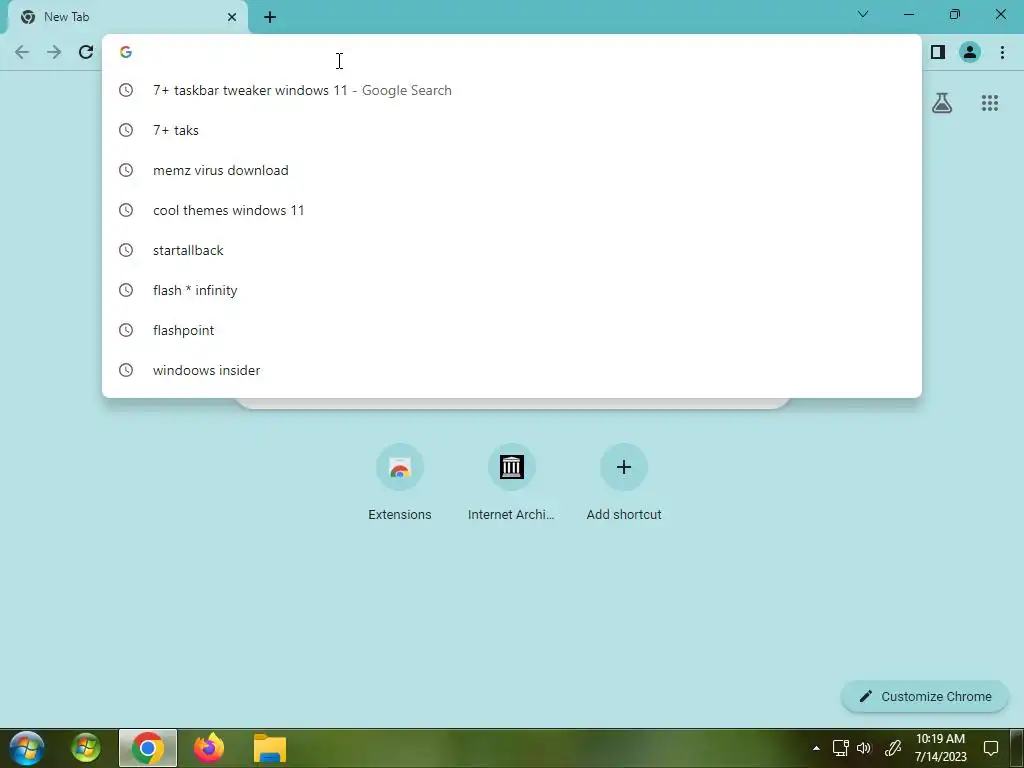Go back using the back arrow
Image resolution: width=1024 pixels, height=768 pixels.
click(22, 52)
